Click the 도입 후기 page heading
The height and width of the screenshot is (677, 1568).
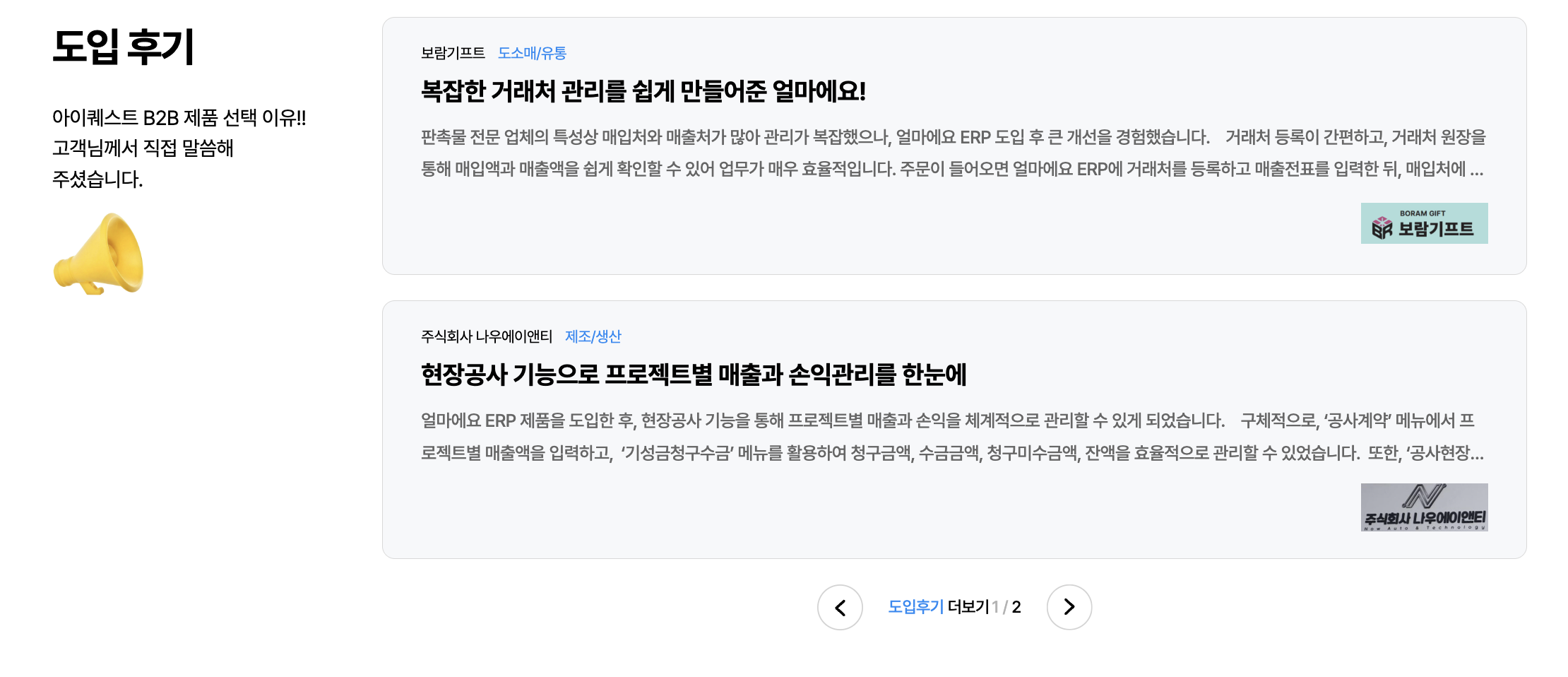pos(124,48)
